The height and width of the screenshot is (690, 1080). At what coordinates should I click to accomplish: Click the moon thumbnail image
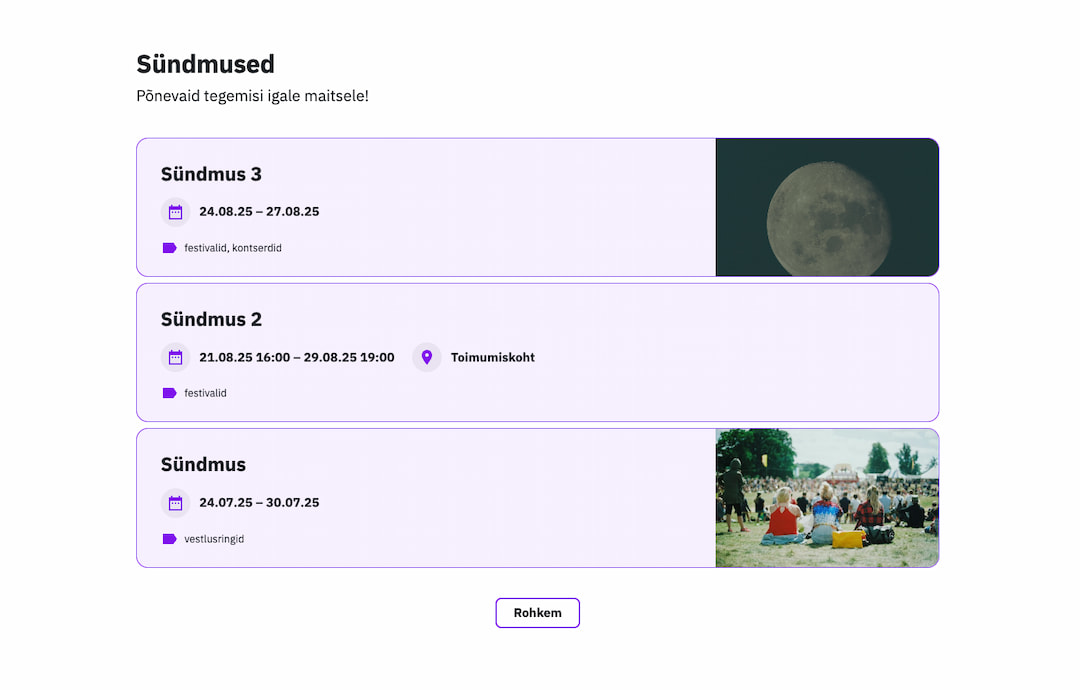pyautogui.click(x=827, y=207)
